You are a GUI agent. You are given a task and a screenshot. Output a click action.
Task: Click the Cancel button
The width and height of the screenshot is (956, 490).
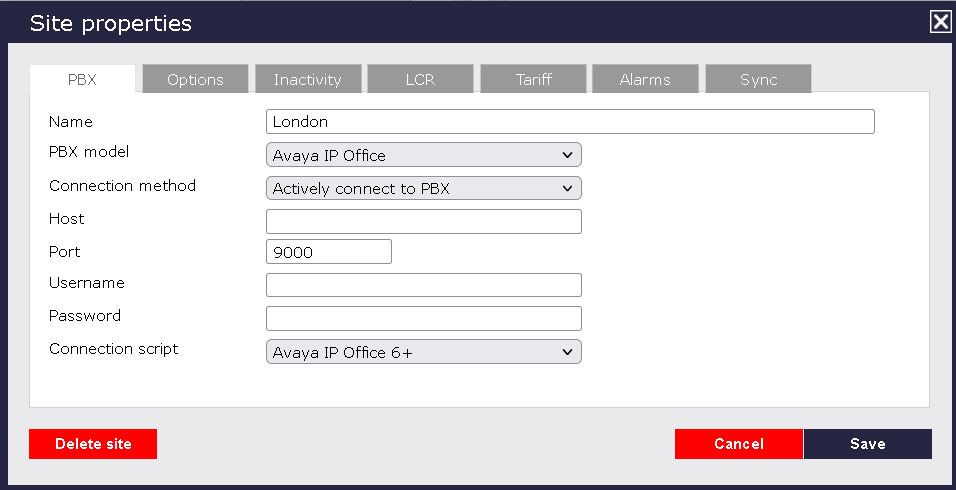coord(738,444)
